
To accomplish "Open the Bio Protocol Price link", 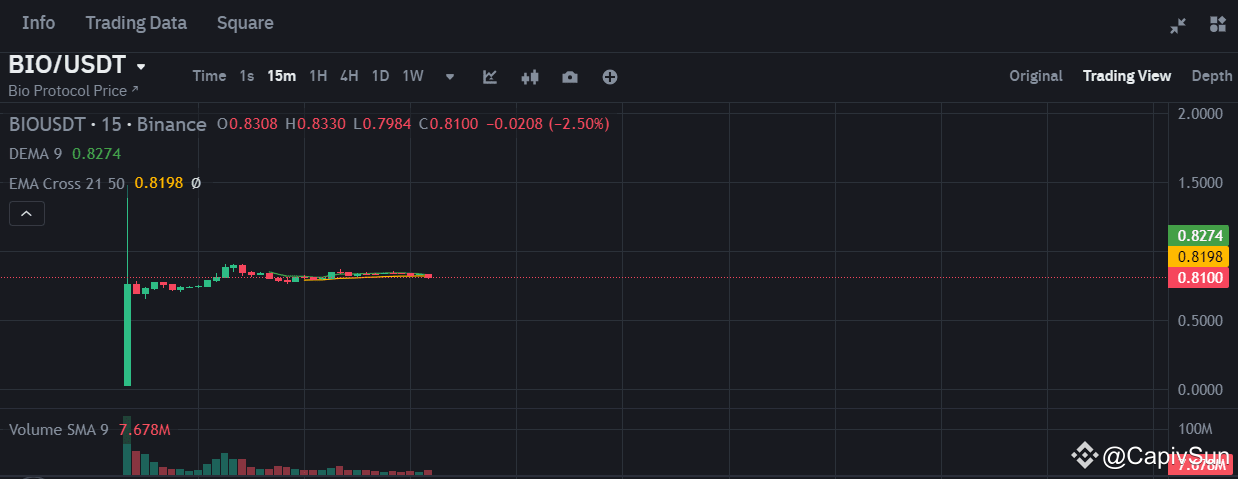I will coord(73,91).
